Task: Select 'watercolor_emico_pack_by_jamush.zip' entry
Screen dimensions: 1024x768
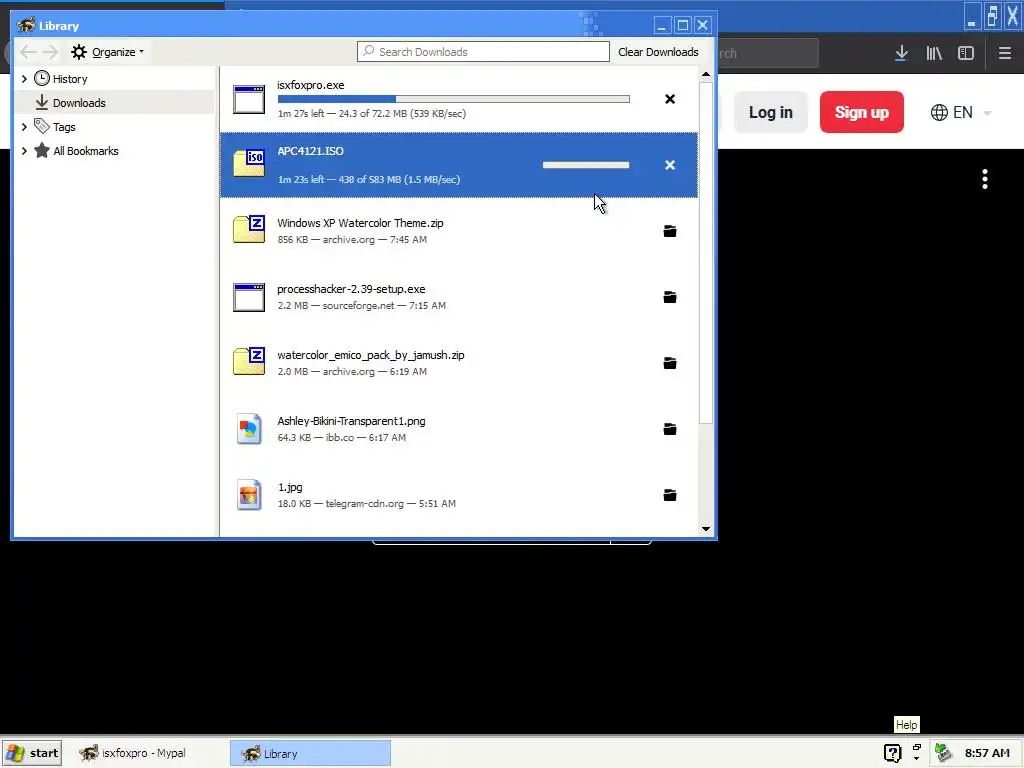Action: click(x=458, y=363)
